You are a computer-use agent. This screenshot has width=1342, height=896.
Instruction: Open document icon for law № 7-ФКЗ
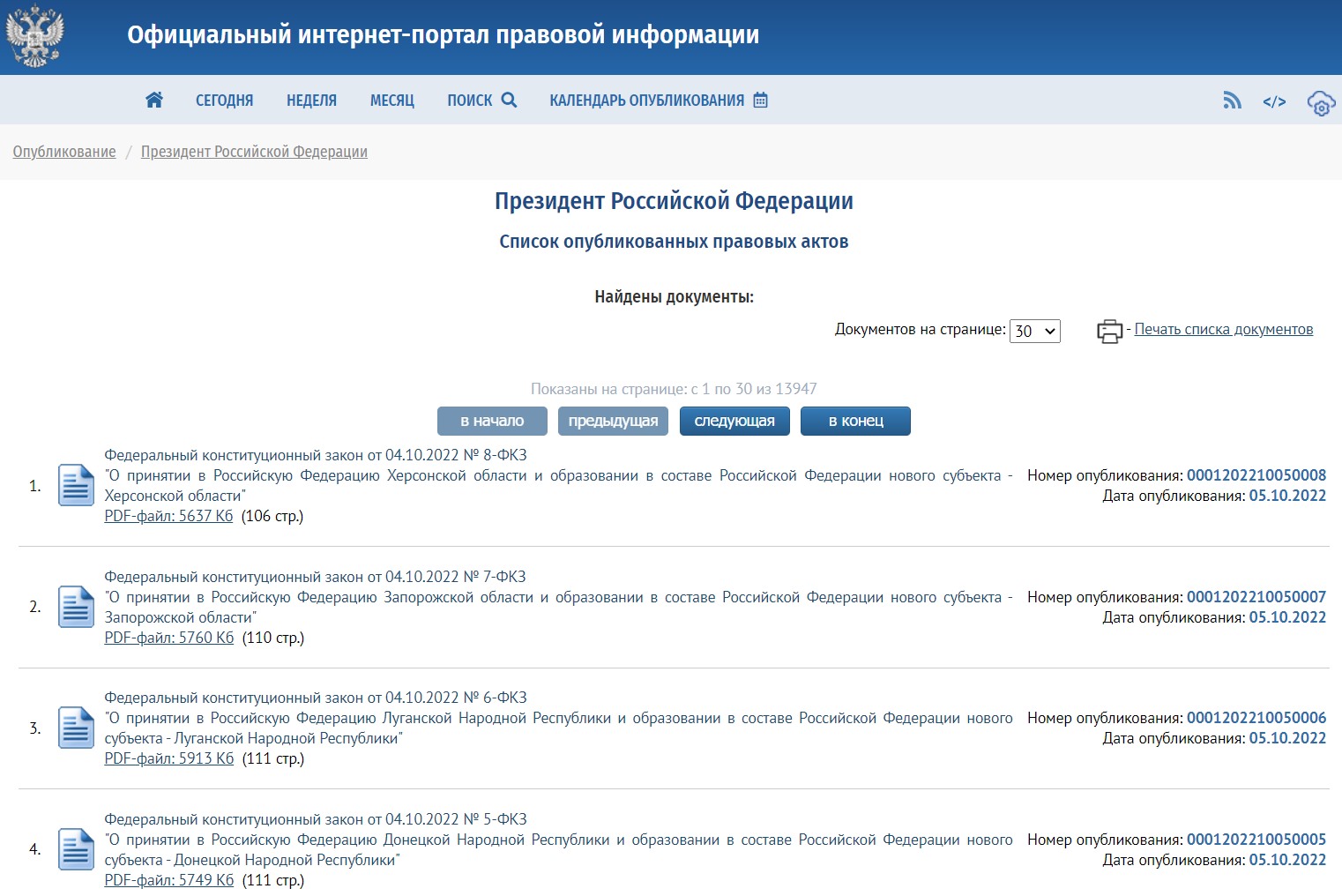coord(76,607)
